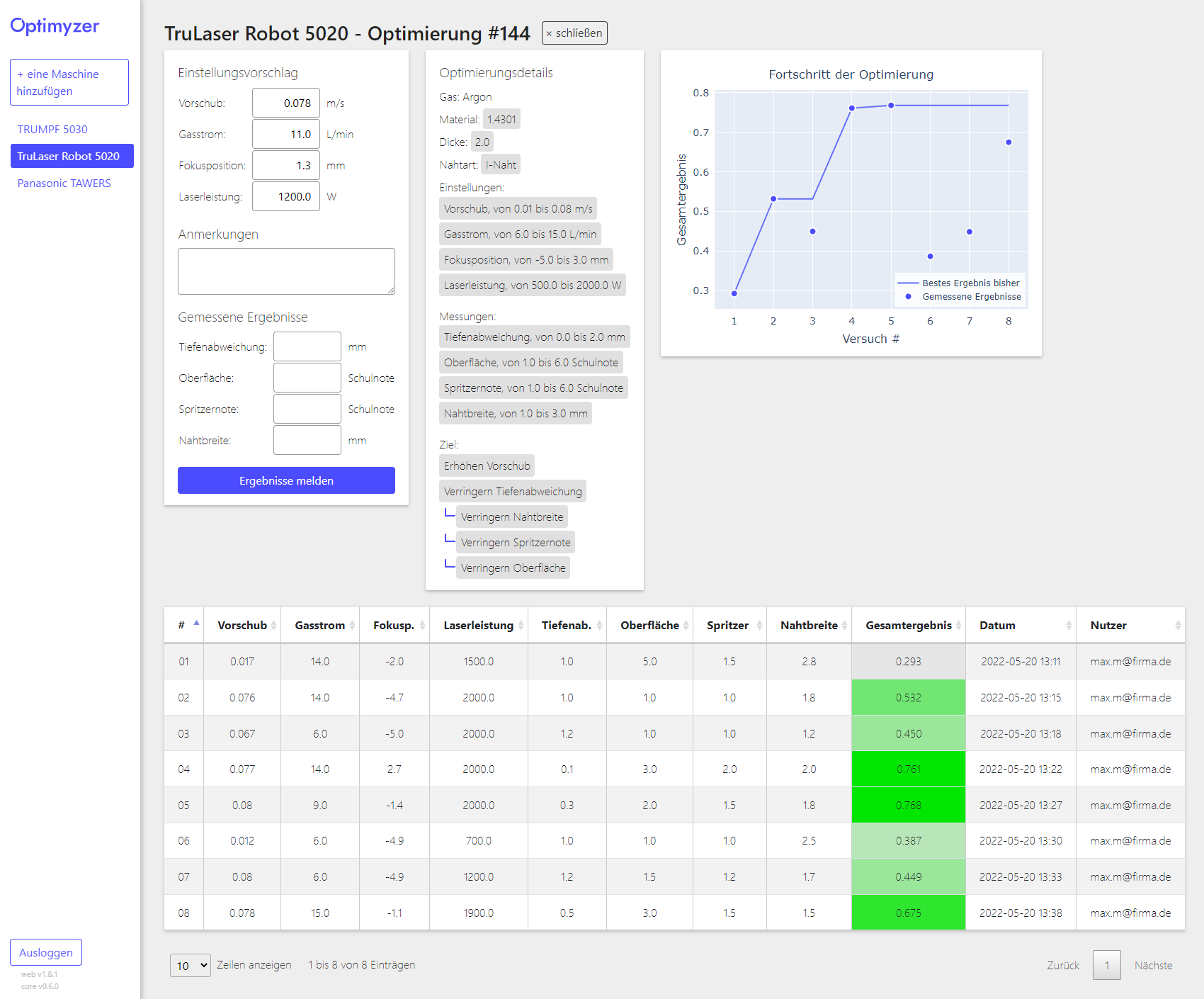Click the Spritzernote result field
This screenshot has height=999, width=1204.
point(307,409)
